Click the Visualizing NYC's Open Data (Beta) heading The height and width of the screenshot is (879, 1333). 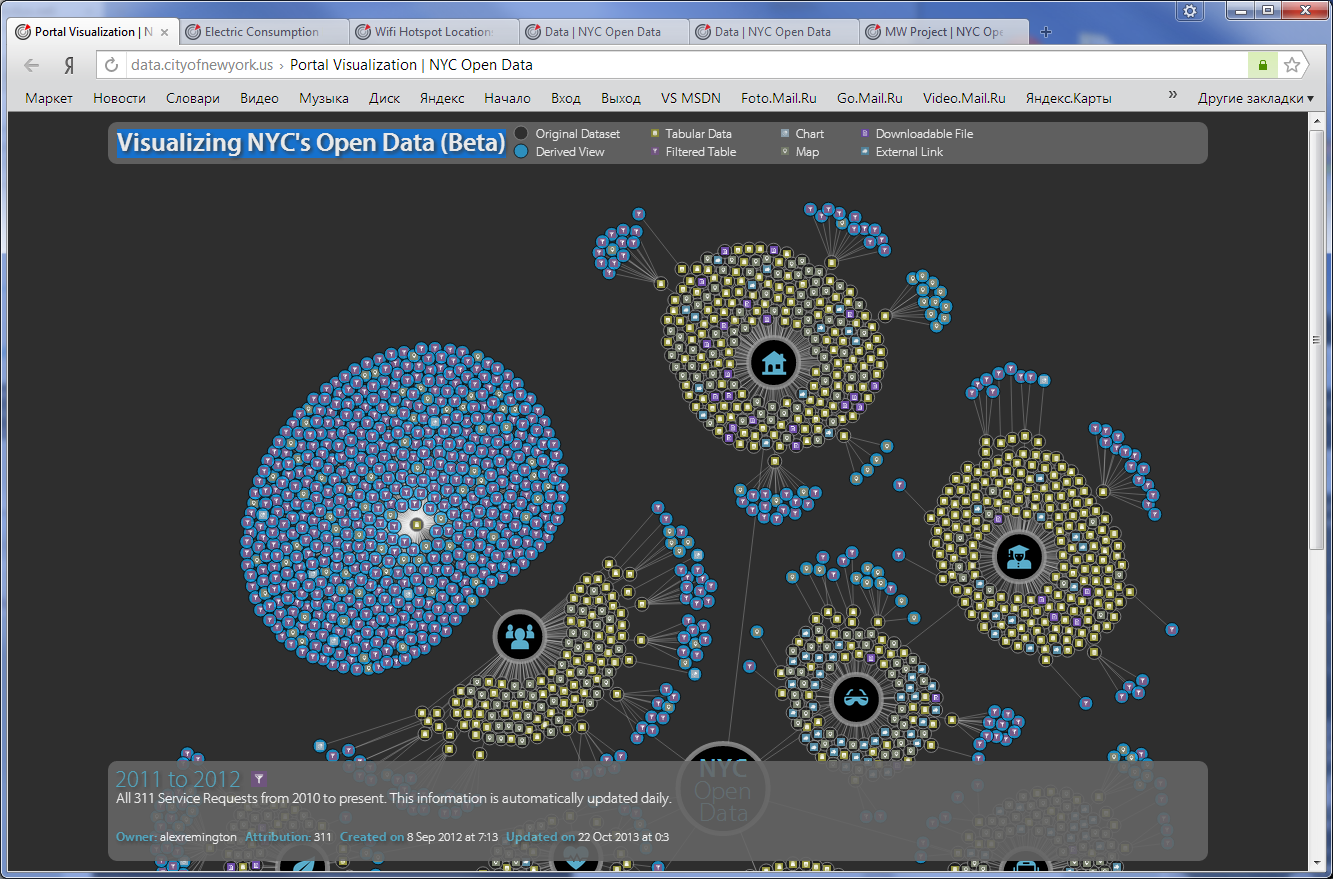[x=311, y=142]
